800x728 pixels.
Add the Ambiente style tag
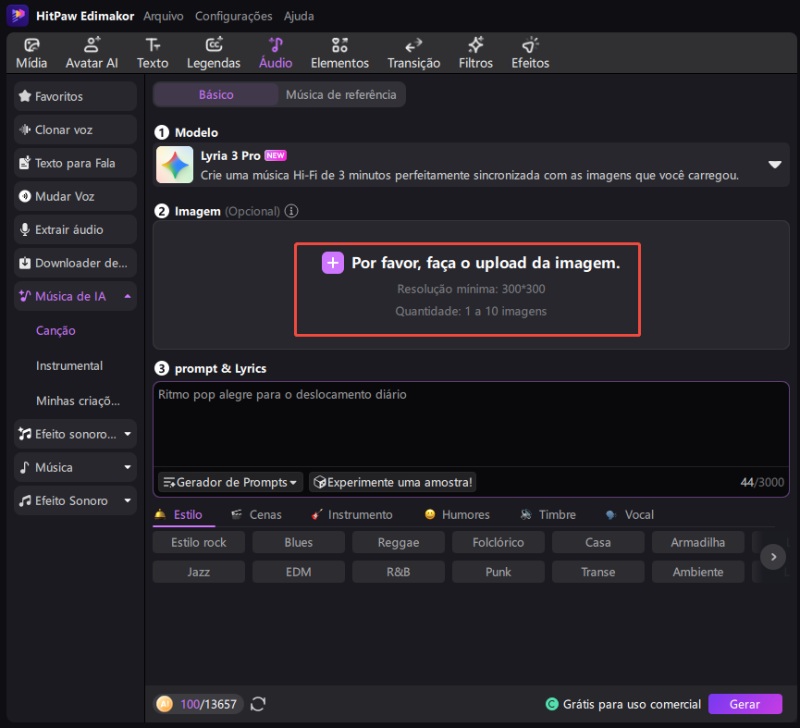tap(698, 572)
